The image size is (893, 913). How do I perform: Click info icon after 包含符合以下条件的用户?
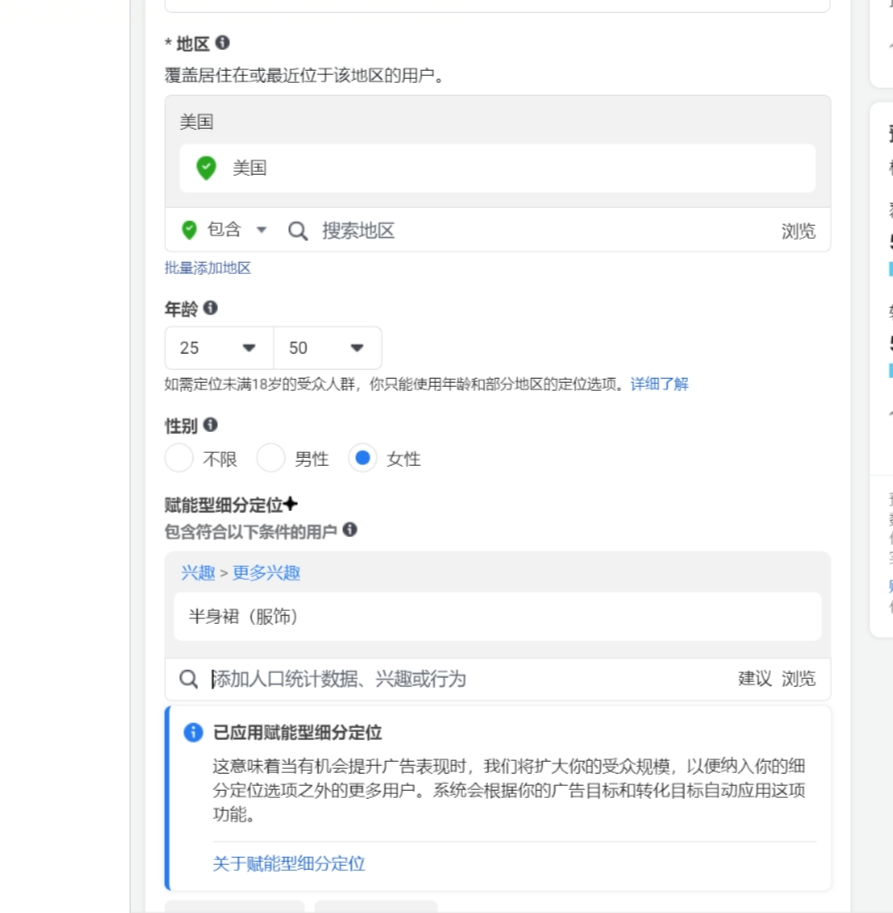point(350,530)
